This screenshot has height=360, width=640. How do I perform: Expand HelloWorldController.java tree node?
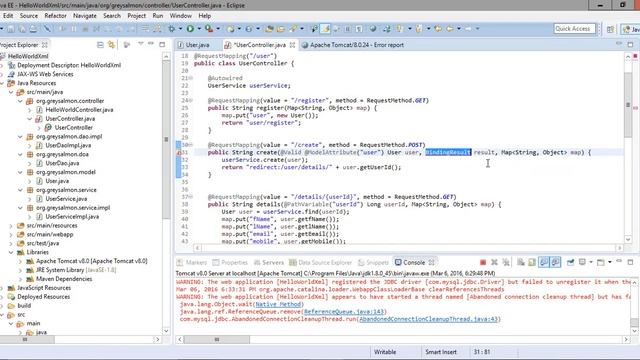29,110
